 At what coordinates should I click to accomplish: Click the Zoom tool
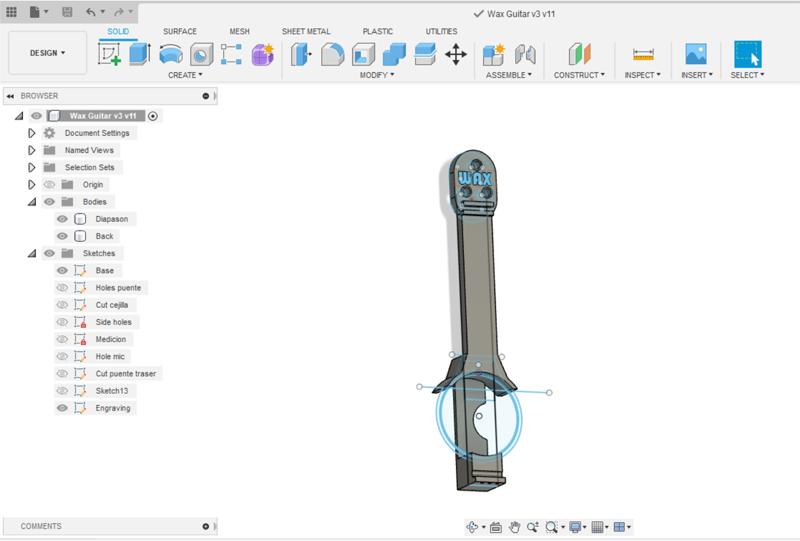pos(532,527)
